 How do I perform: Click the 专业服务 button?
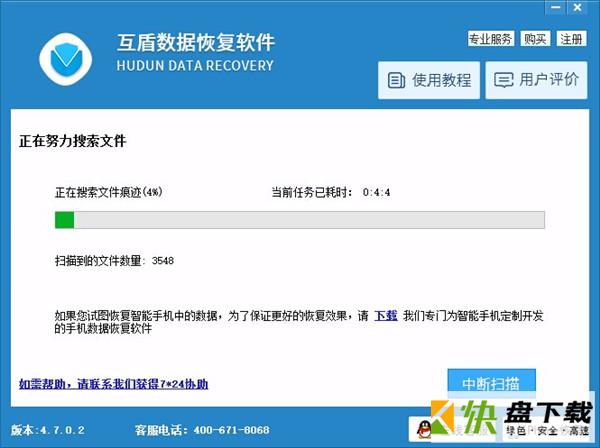coord(491,39)
